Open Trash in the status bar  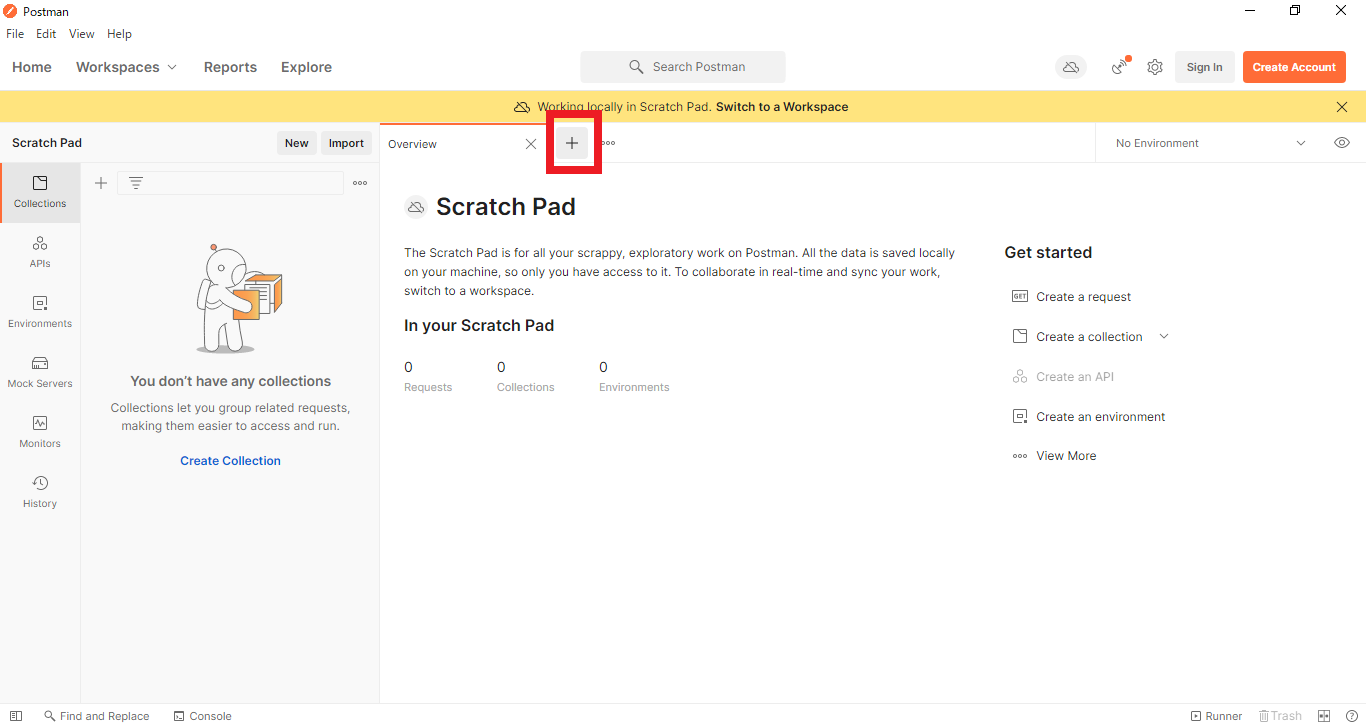pos(1280,716)
